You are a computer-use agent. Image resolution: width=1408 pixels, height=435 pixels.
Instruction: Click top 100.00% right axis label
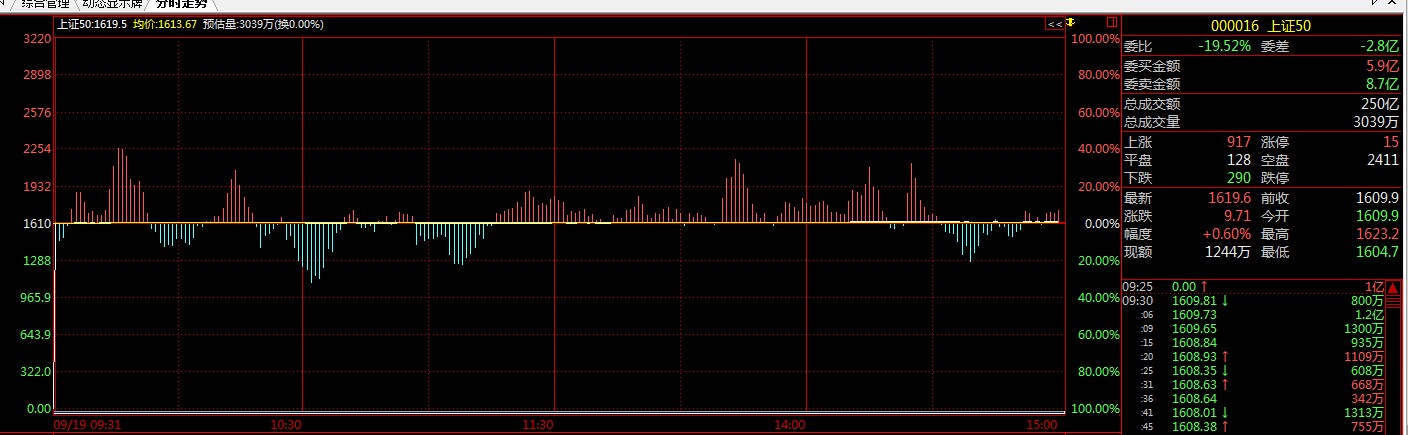point(1095,39)
